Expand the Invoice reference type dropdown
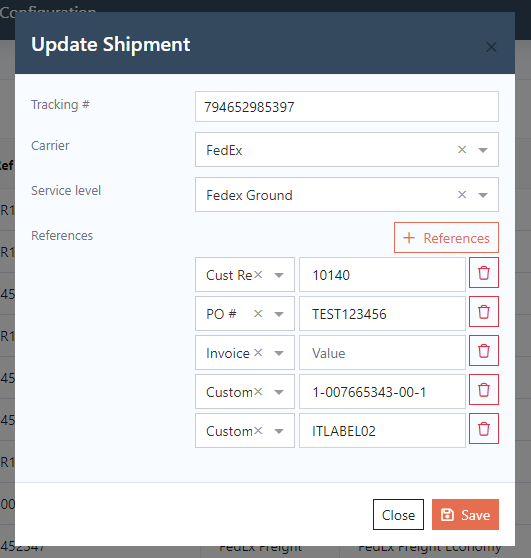 pyautogui.click(x=279, y=353)
